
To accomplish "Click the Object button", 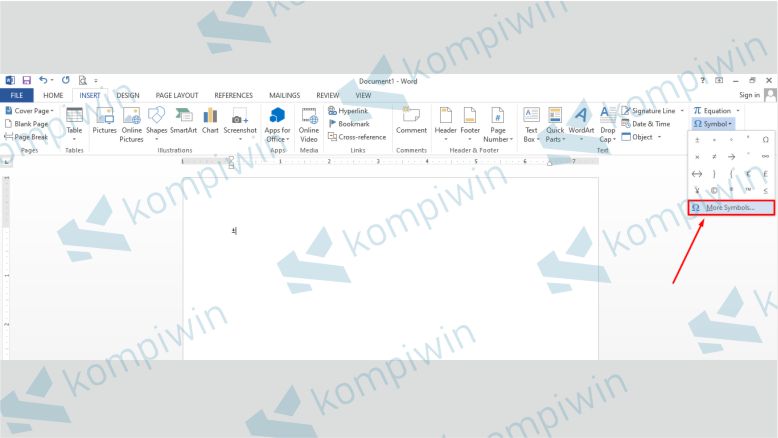I will (638, 136).
